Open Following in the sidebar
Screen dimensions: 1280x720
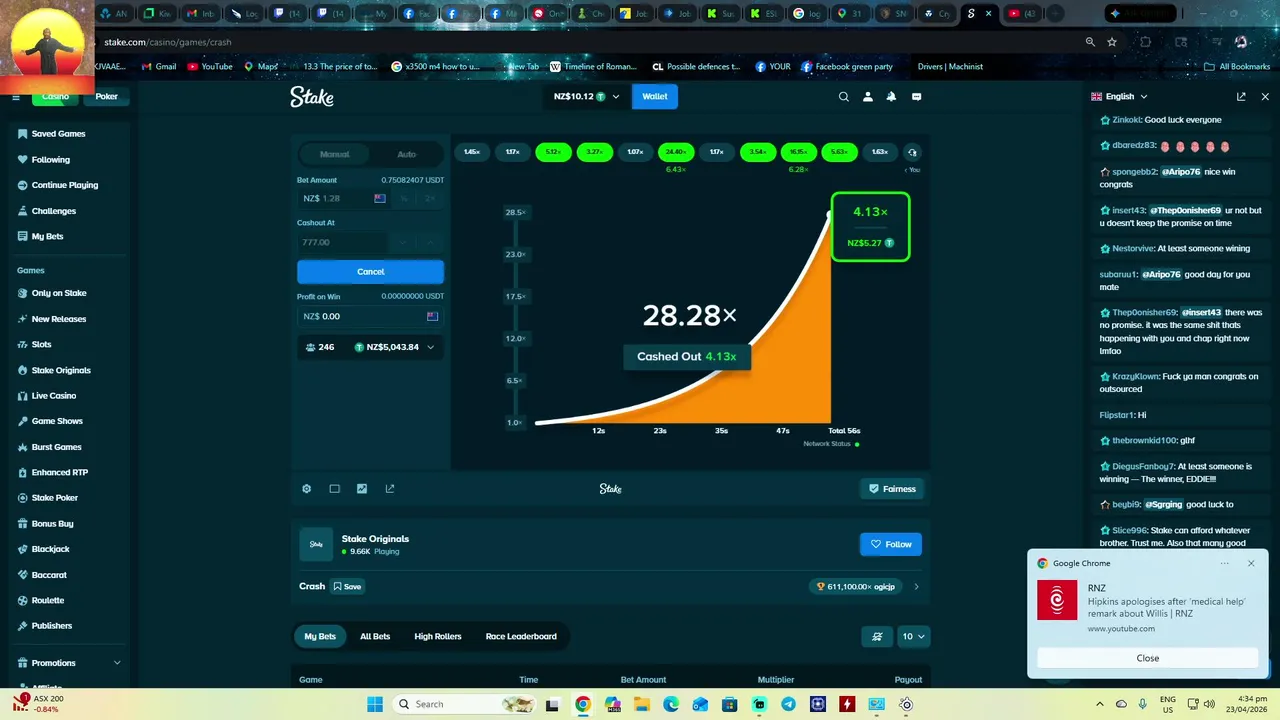50,160
